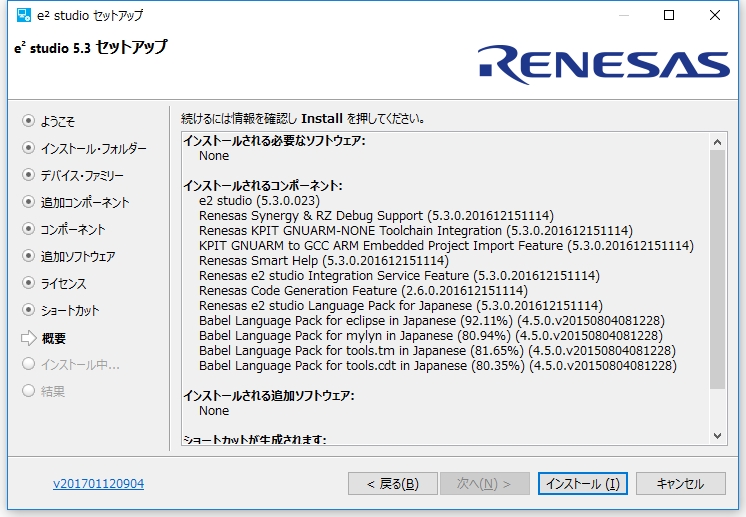Image resolution: width=746 pixels, height=517 pixels.
Task: Click None under 追加ソフトウェア
Action: 214,411
